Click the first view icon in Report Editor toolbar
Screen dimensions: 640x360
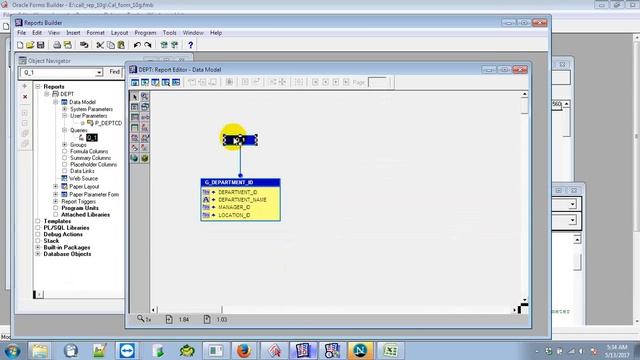[135, 82]
